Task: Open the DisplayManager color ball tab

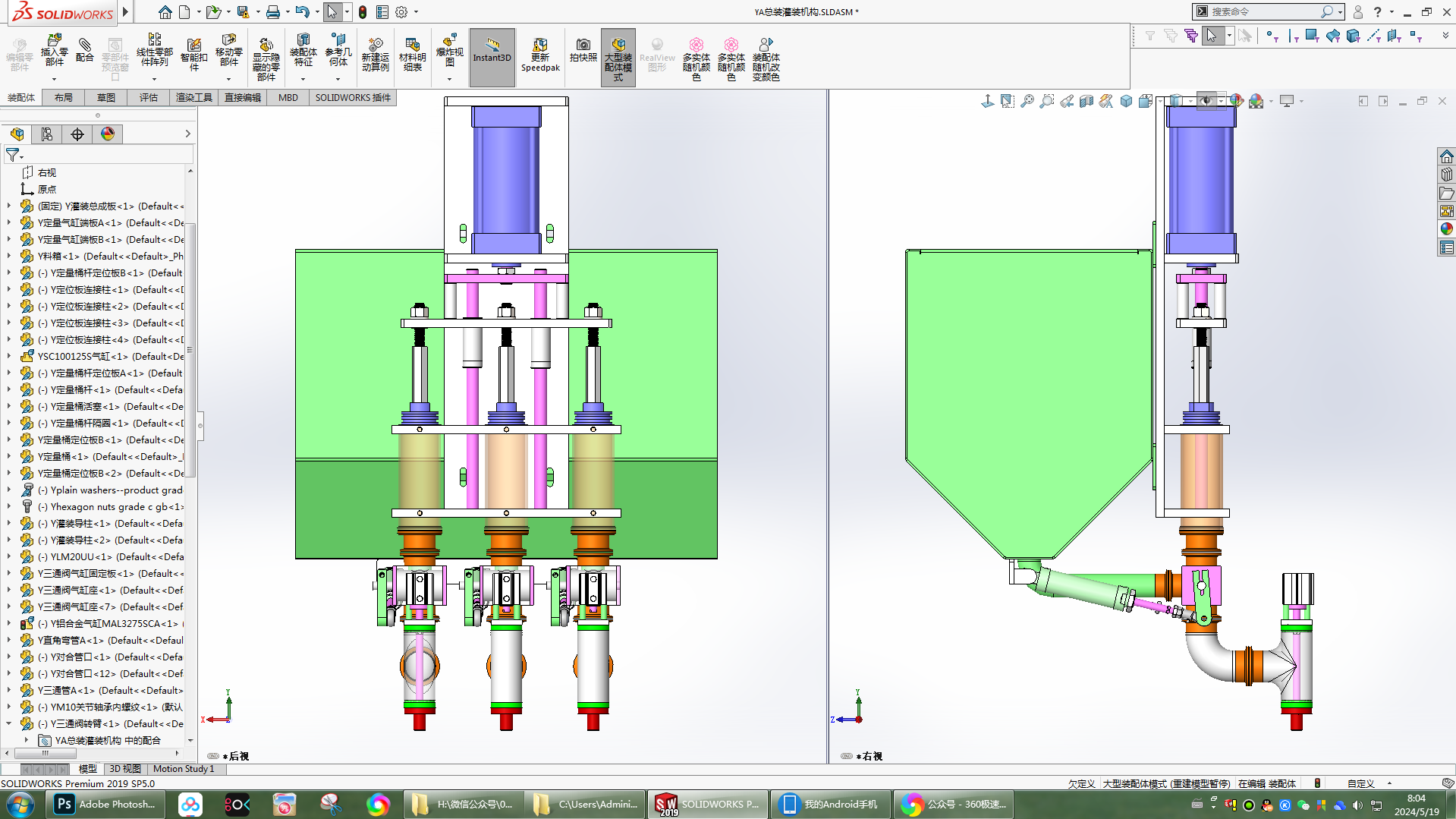Action: click(x=108, y=134)
